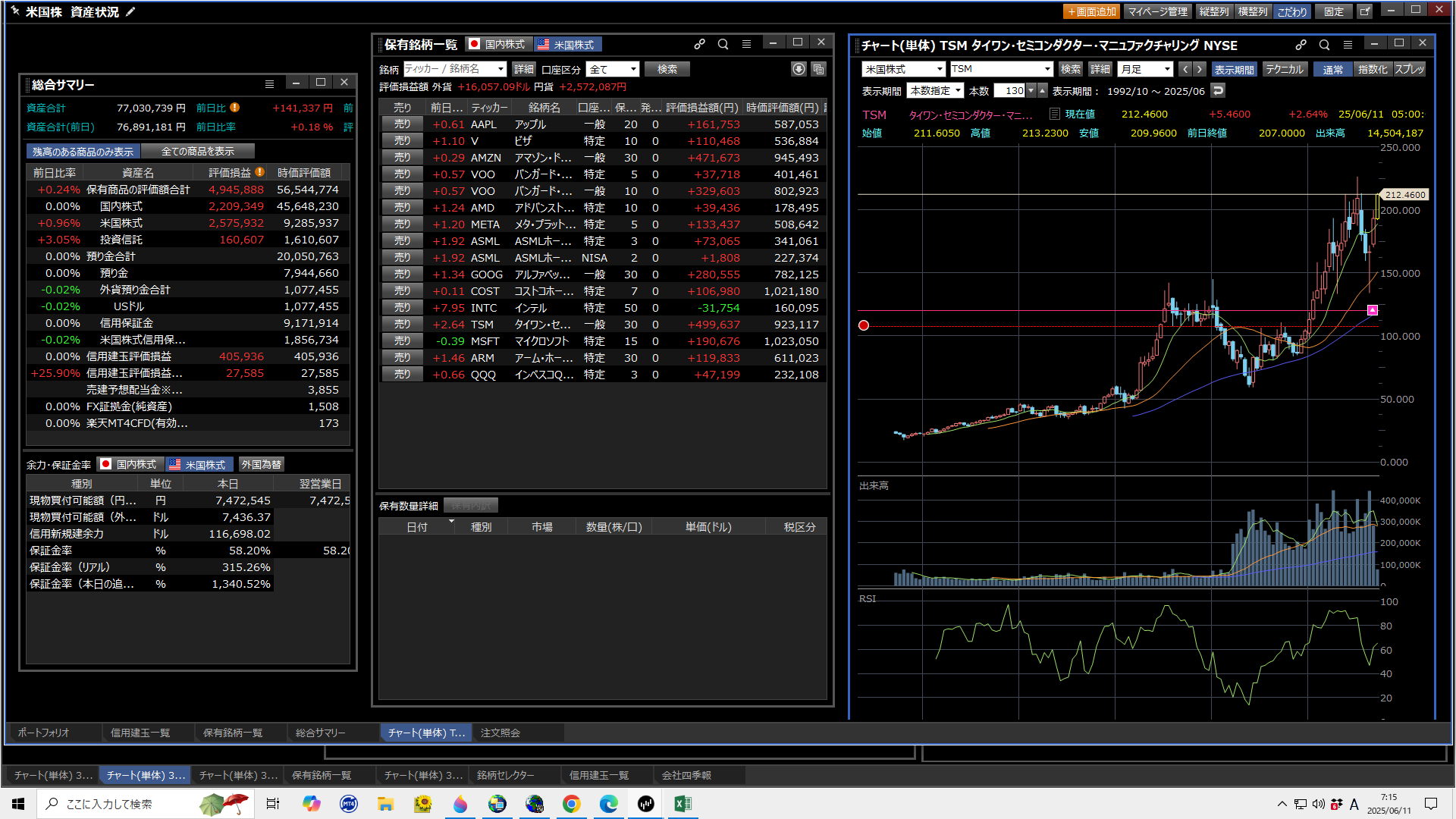Open the ティッカー/銘柄名 combo box dropdown

point(500,69)
